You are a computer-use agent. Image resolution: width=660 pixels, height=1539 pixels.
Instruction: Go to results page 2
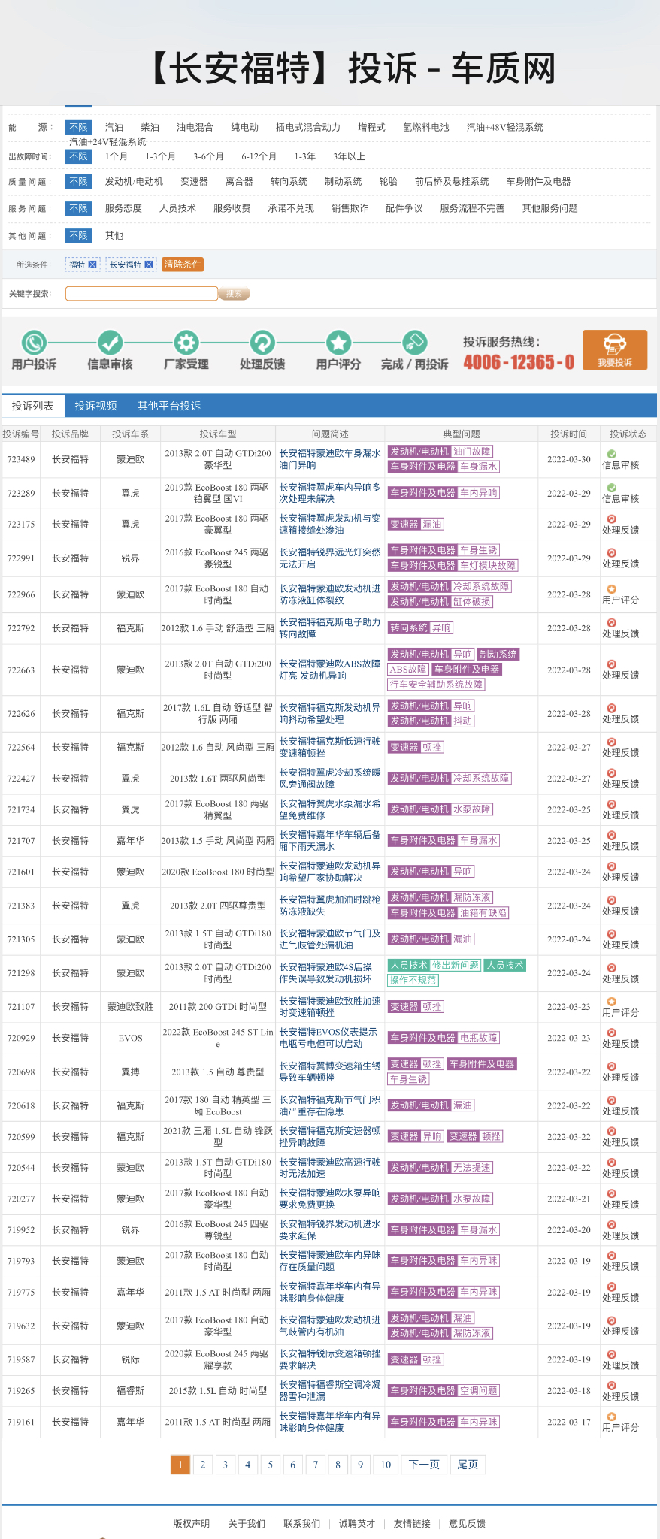(202, 1464)
